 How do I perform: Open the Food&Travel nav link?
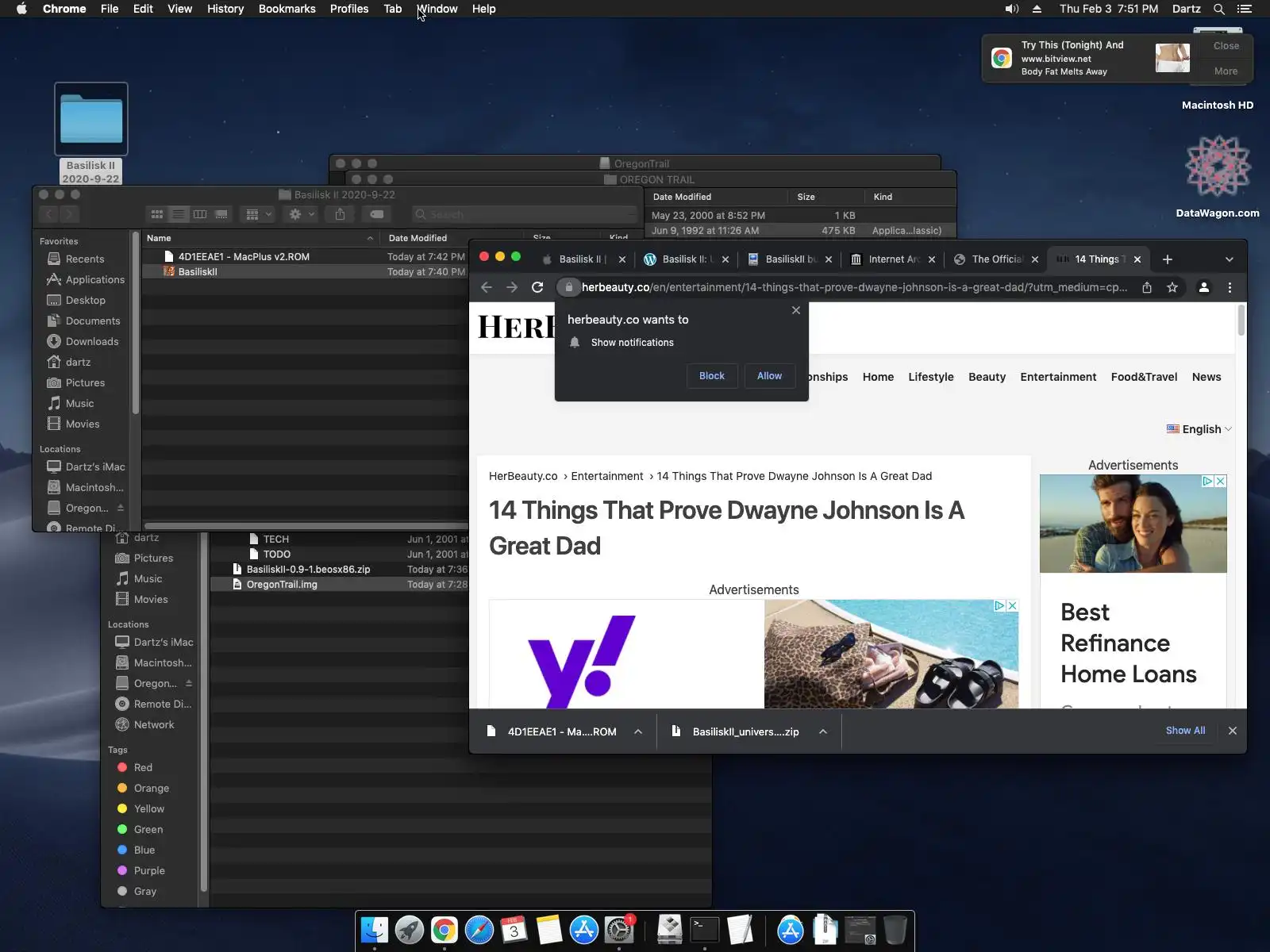[x=1144, y=377]
